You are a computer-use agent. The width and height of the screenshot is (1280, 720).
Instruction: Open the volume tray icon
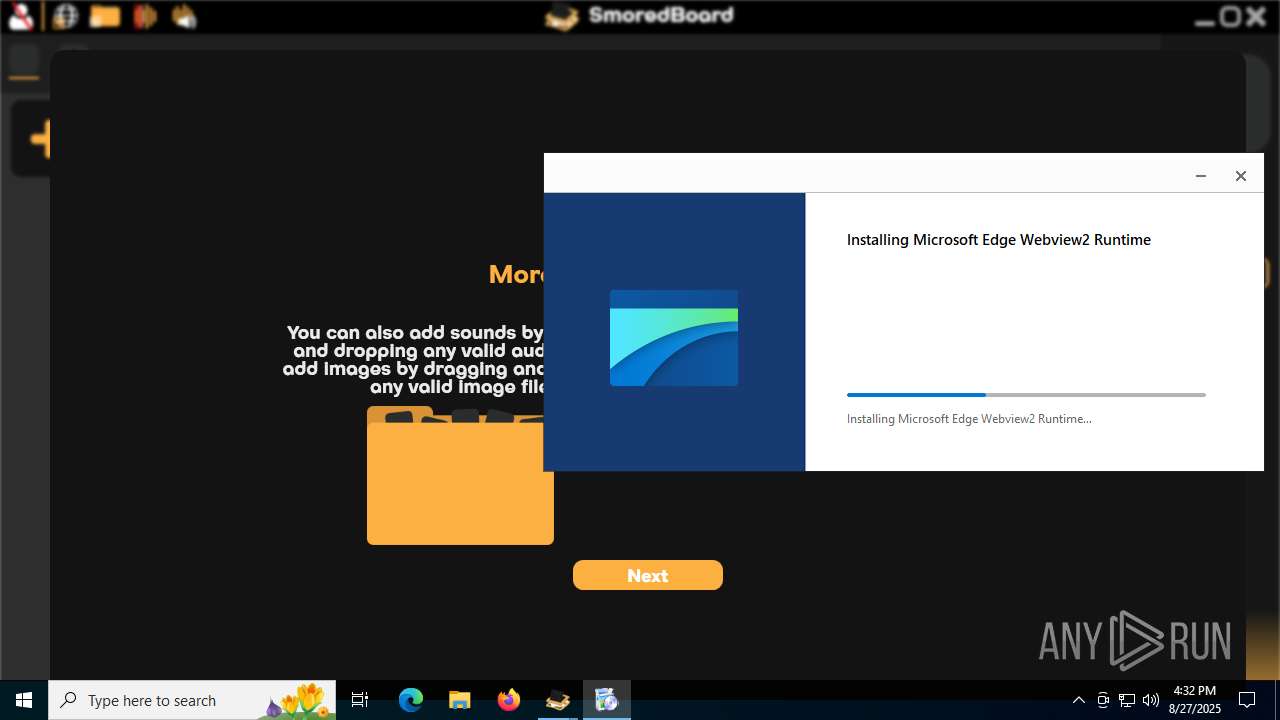tap(1151, 700)
